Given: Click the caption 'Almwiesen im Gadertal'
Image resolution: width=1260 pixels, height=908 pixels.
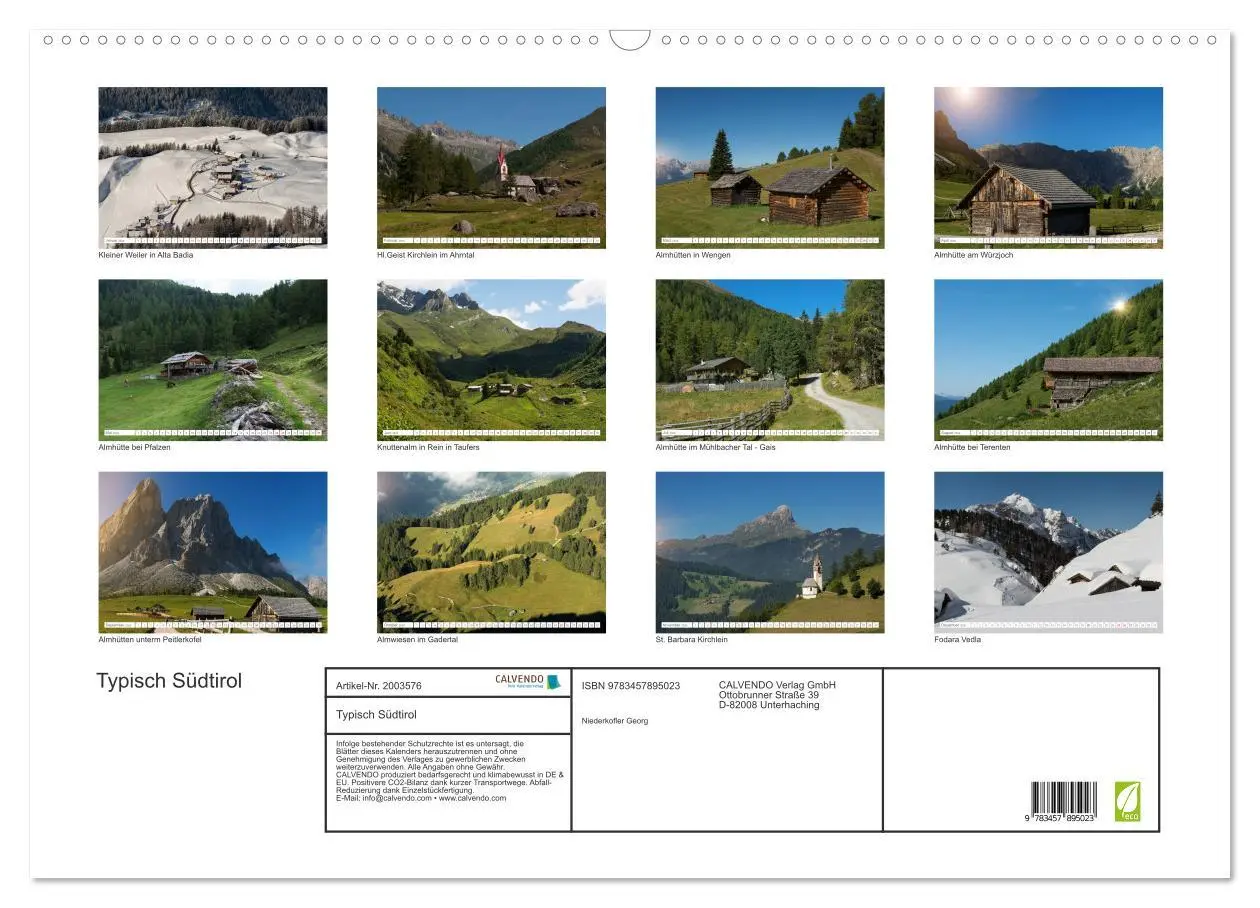Looking at the screenshot, I should coord(417,640).
